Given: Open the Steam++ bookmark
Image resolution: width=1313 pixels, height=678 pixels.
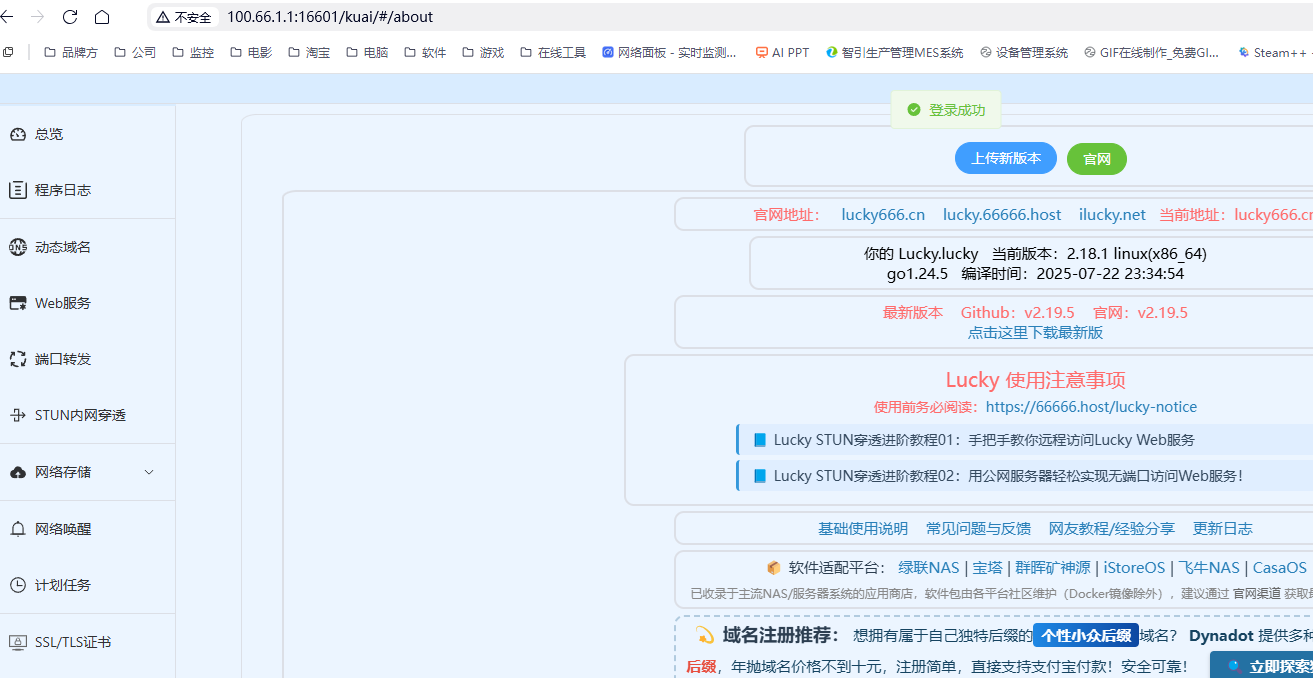Looking at the screenshot, I should pyautogui.click(x=1273, y=53).
